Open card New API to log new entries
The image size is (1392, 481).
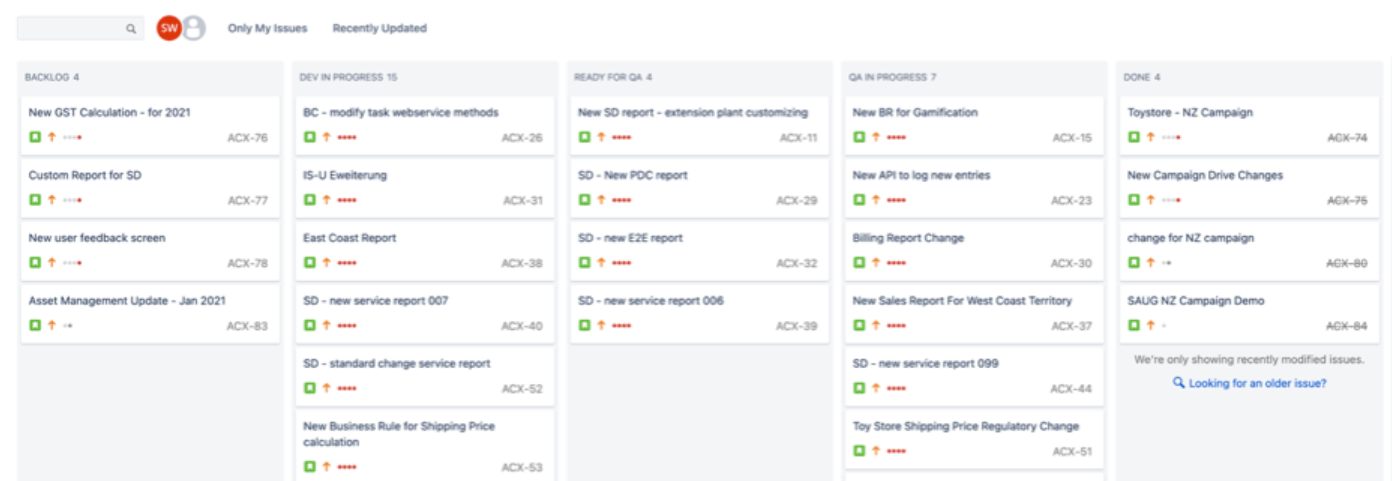(974, 188)
